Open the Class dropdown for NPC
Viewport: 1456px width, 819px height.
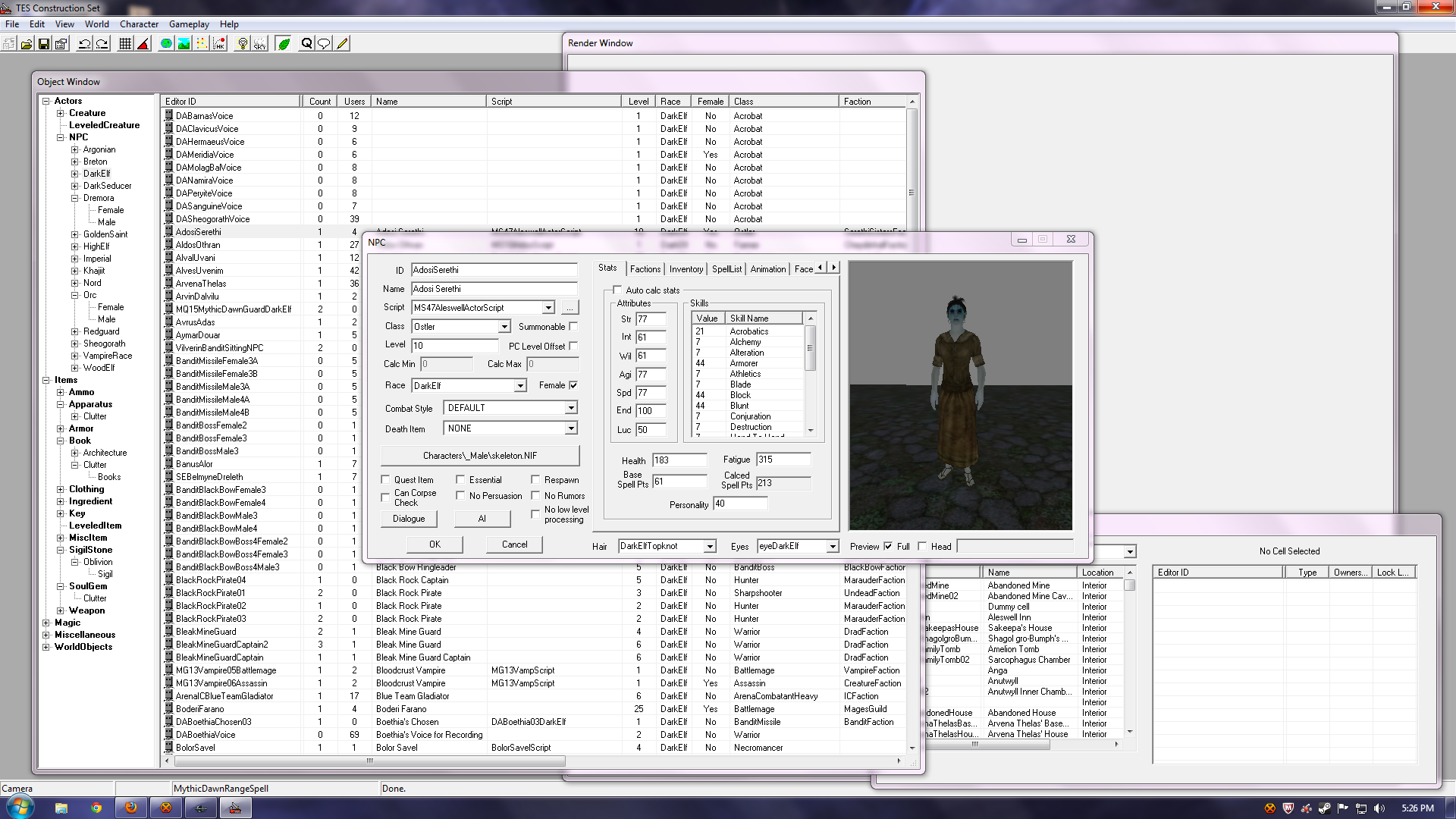click(505, 326)
